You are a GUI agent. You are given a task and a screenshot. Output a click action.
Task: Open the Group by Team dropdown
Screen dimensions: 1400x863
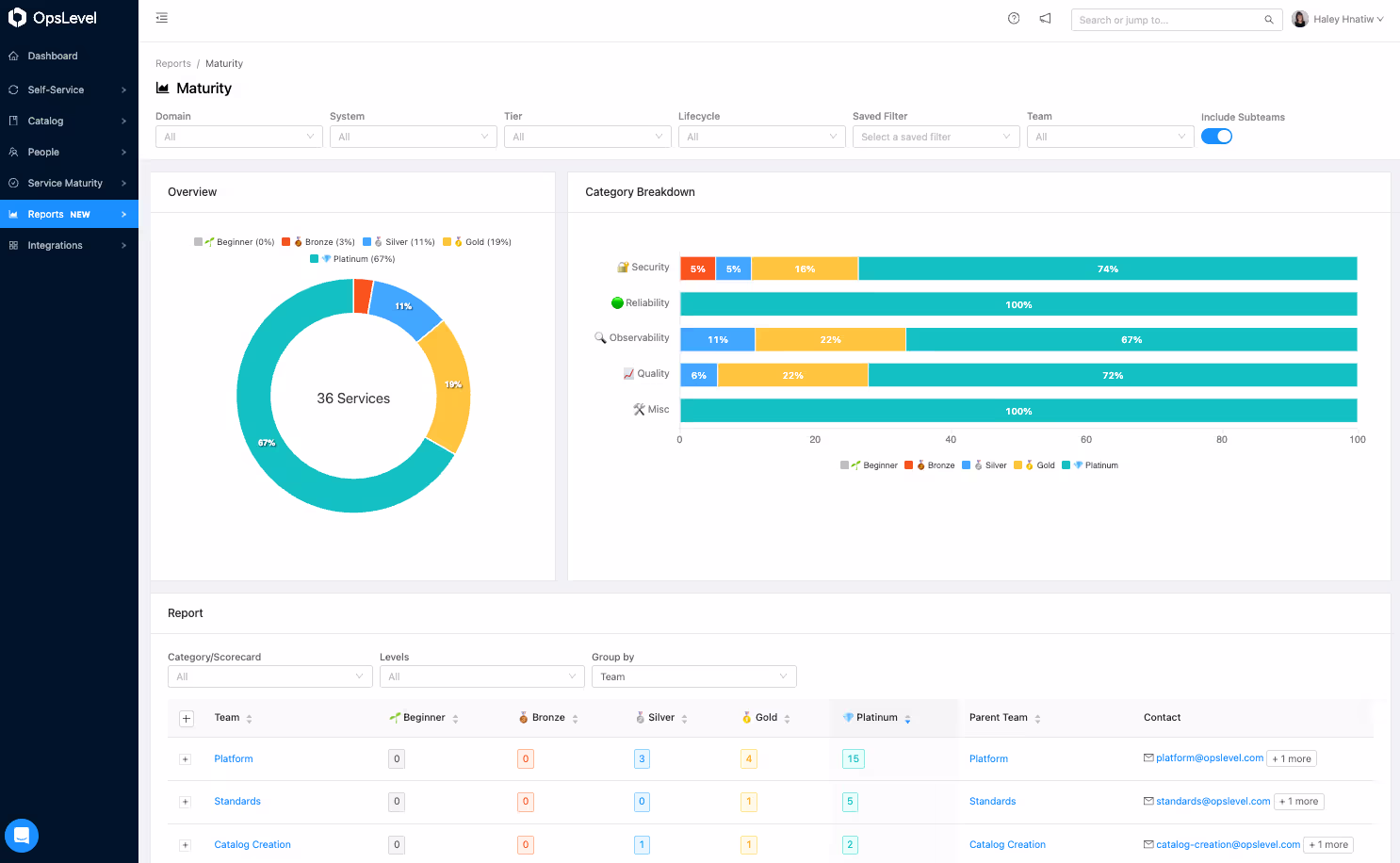(694, 676)
